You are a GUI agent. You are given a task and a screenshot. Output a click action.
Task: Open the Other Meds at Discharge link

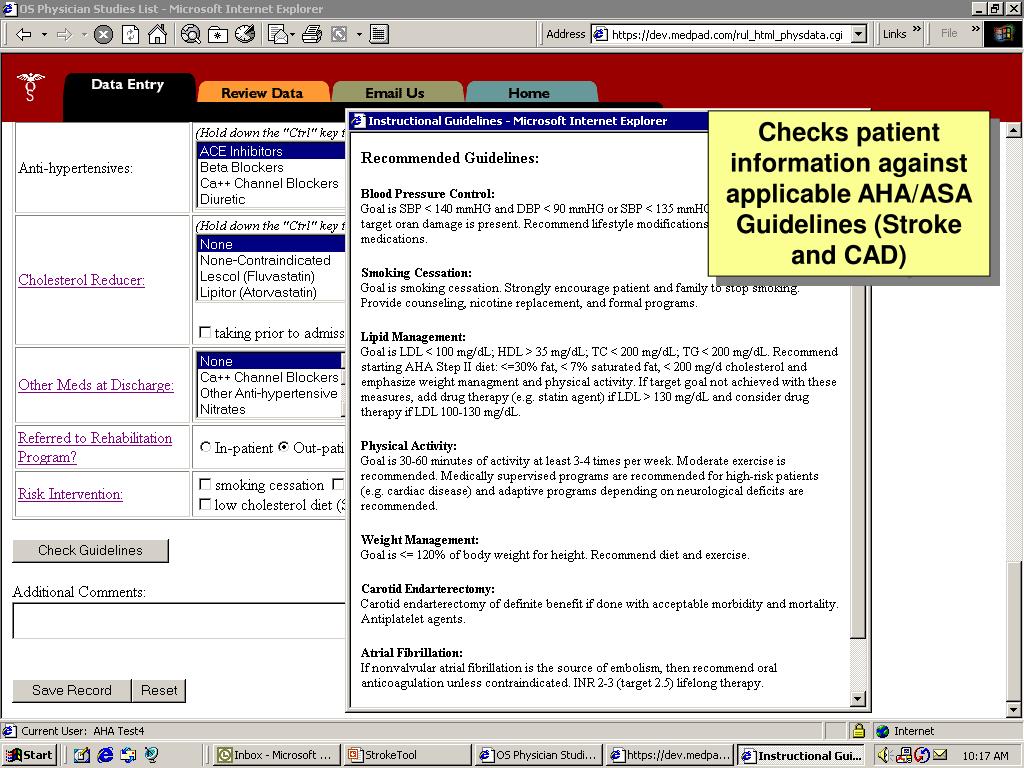pyautogui.click(x=96, y=385)
